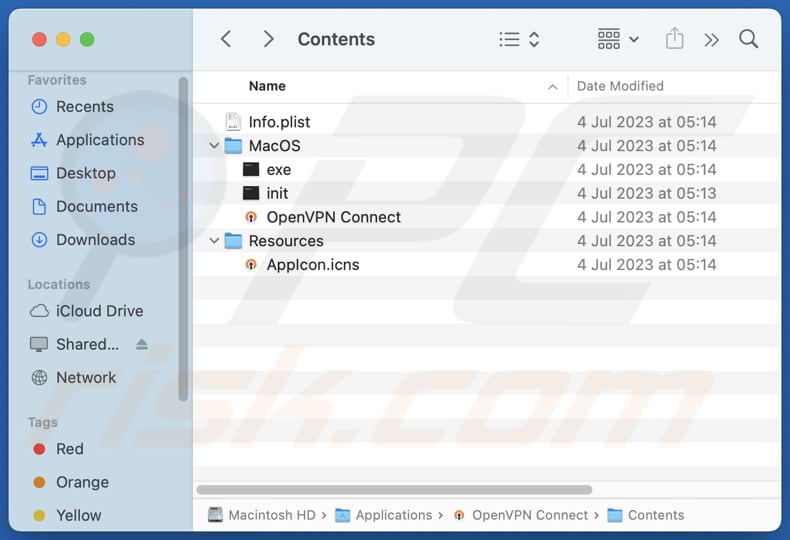Screen dimensions: 790x540
Task: Click the init date 4 Jul 2023 at 05:13
Action: point(646,193)
